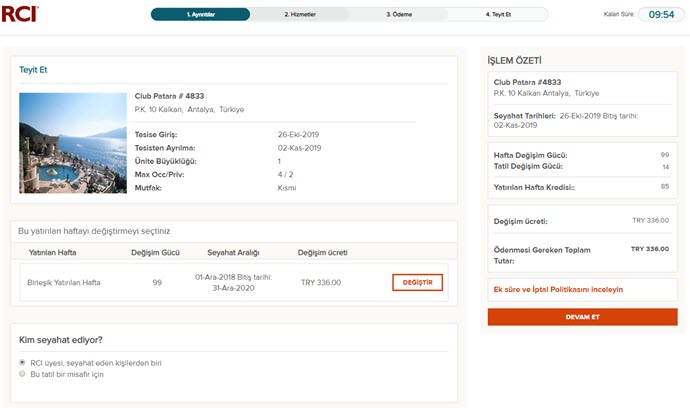Click Tatil Değişim Gücü label

[528, 166]
